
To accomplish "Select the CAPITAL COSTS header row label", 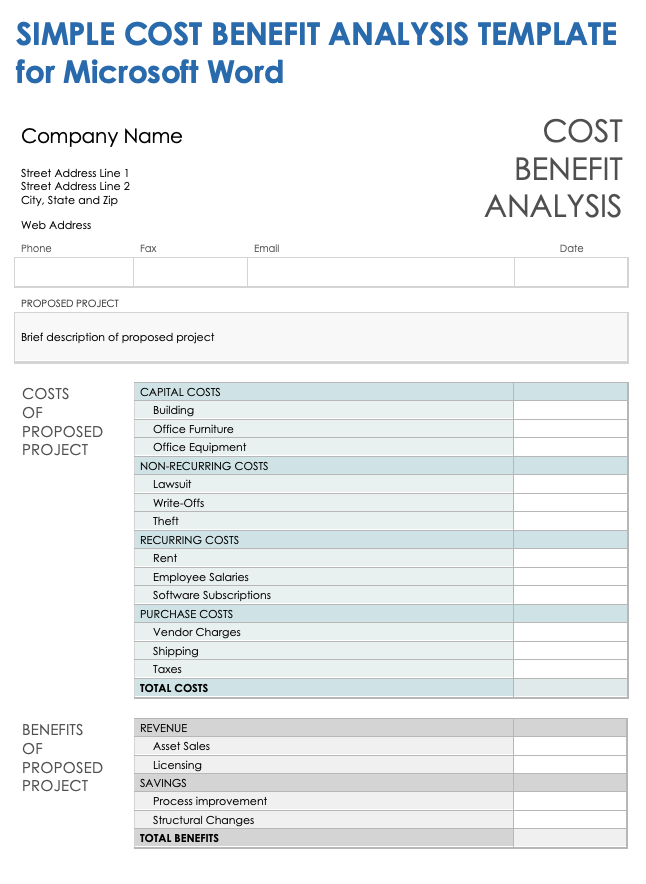I will [180, 392].
